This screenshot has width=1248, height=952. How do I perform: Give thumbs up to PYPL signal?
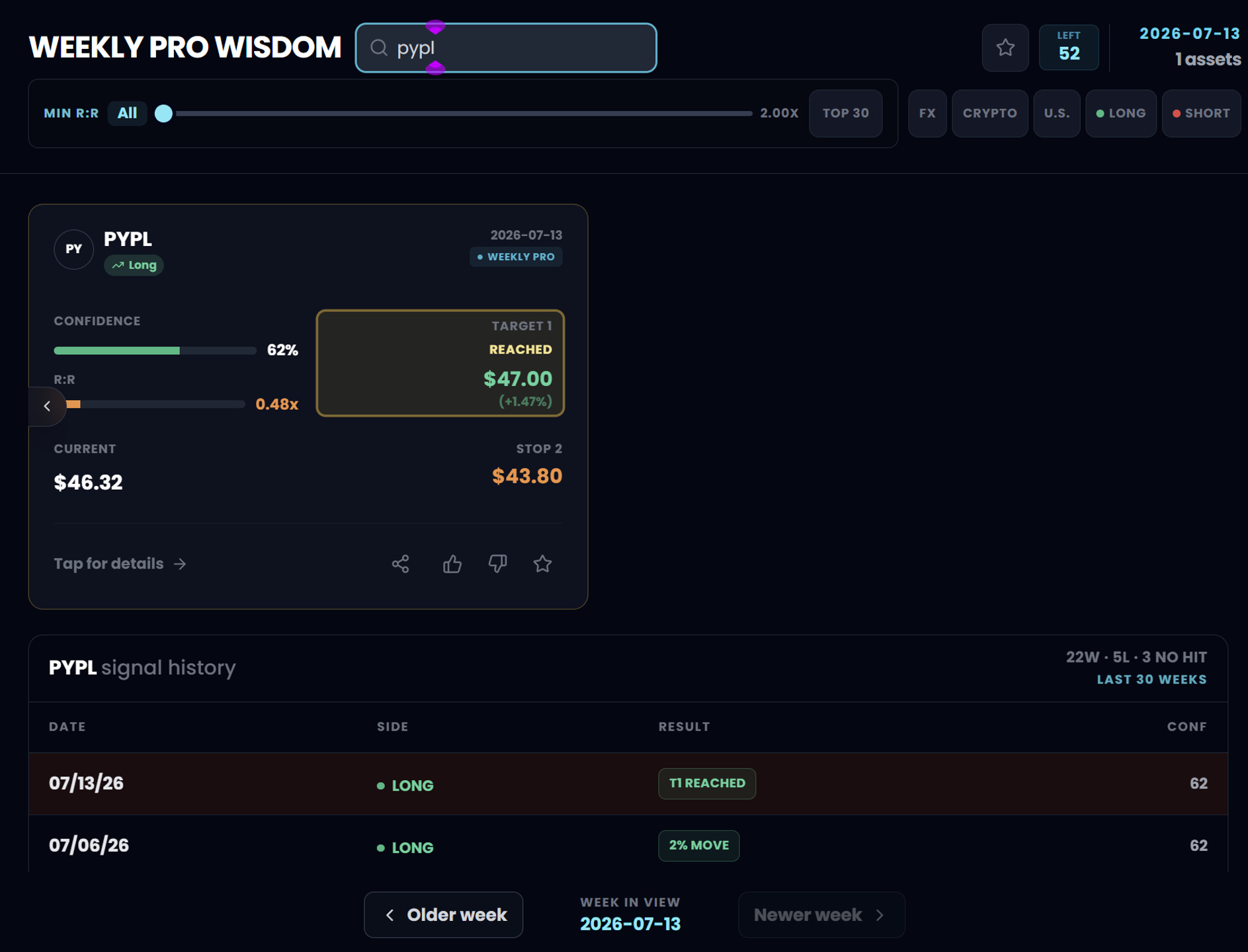pos(452,564)
